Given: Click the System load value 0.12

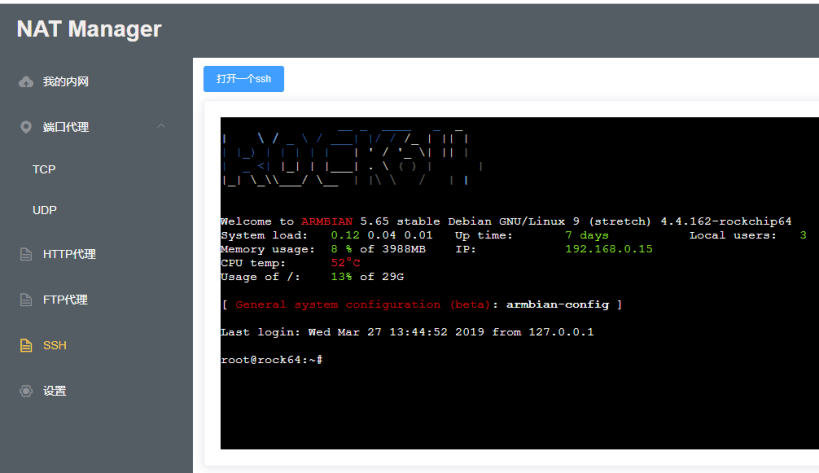Looking at the screenshot, I should pyautogui.click(x=345, y=235).
